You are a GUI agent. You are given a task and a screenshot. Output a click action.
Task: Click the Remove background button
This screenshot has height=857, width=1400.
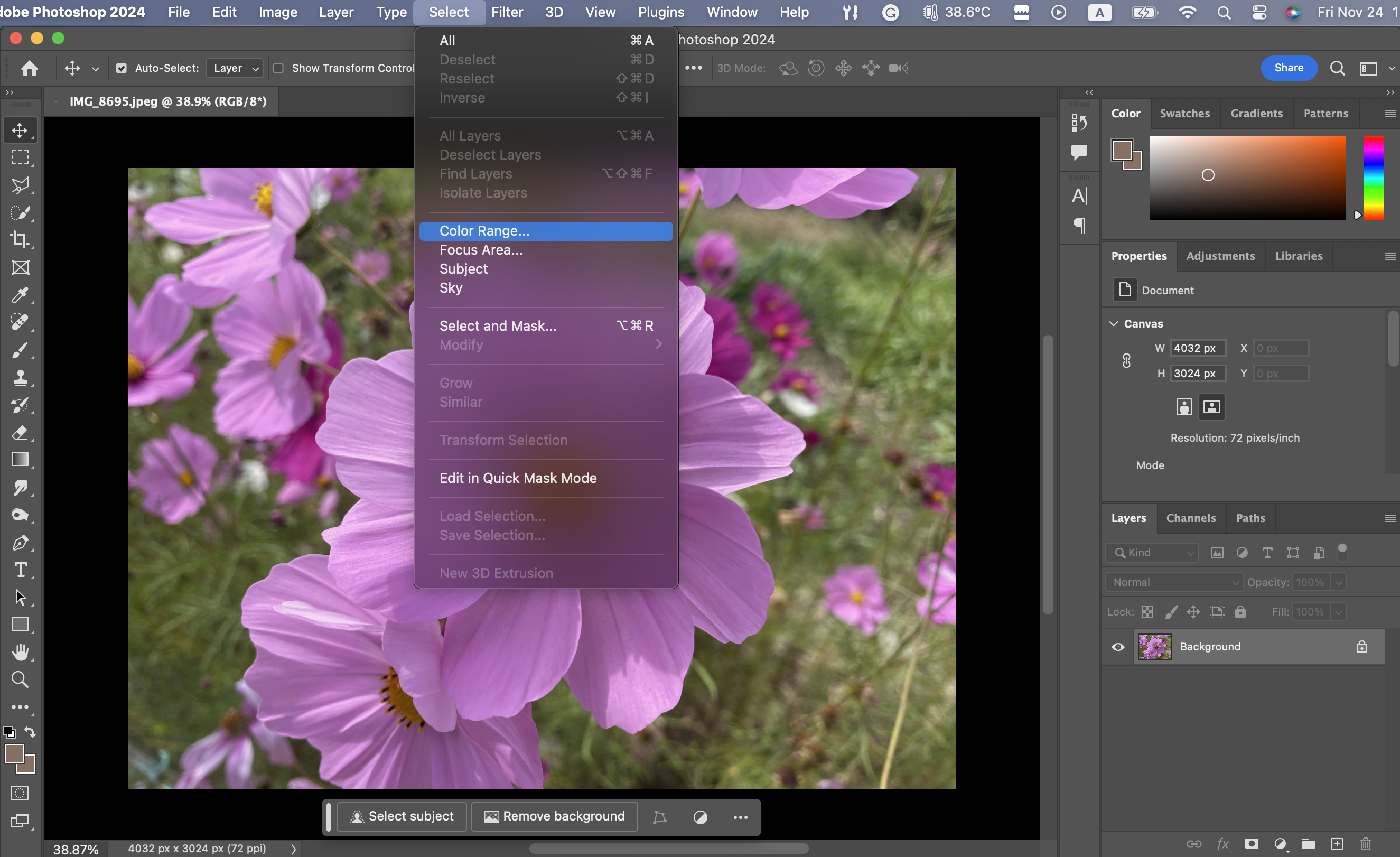coord(554,816)
